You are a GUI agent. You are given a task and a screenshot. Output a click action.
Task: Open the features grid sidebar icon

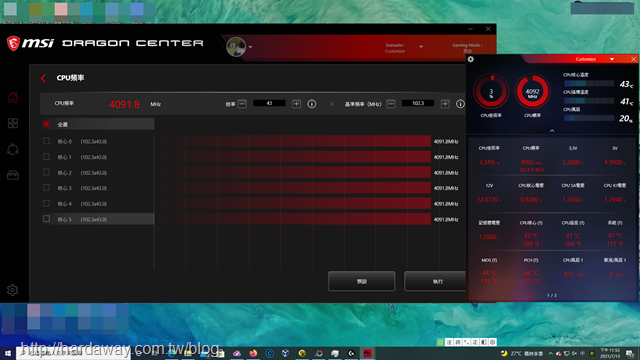pos(13,123)
